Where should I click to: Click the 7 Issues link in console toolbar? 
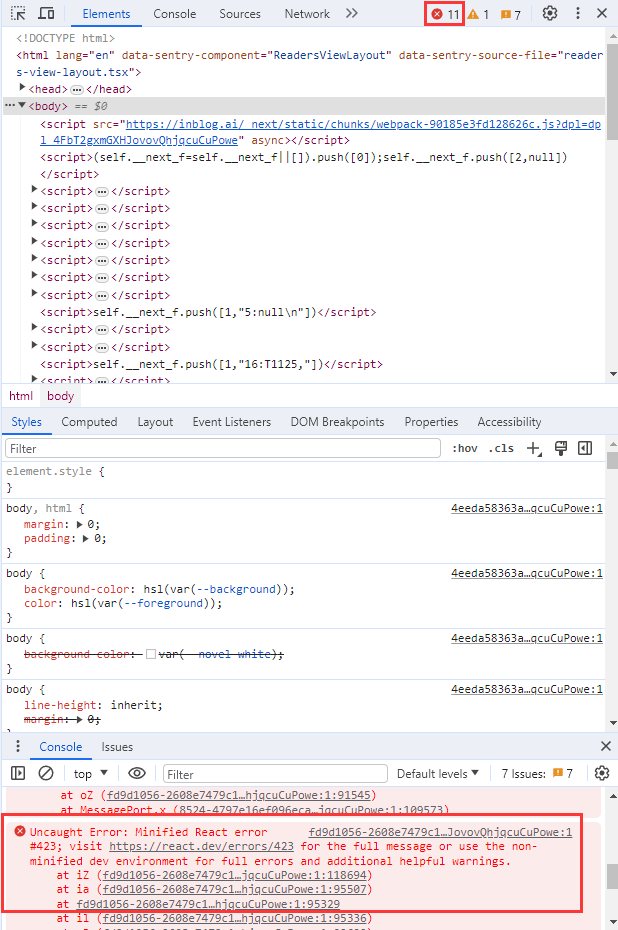537,774
